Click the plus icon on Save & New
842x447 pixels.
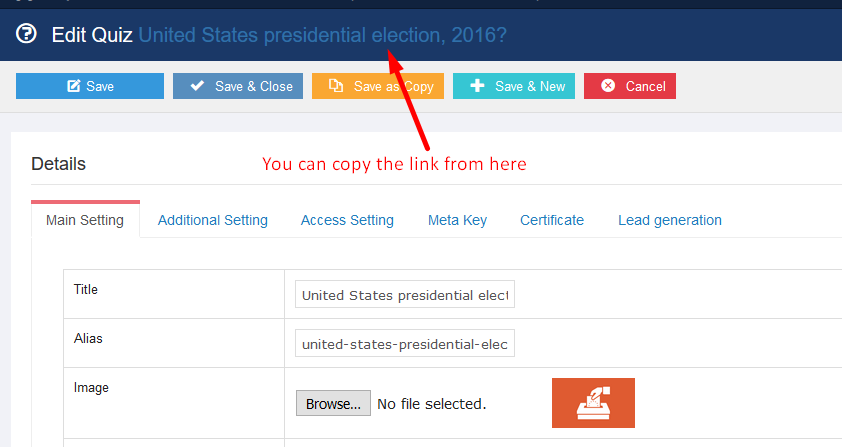tap(477, 85)
